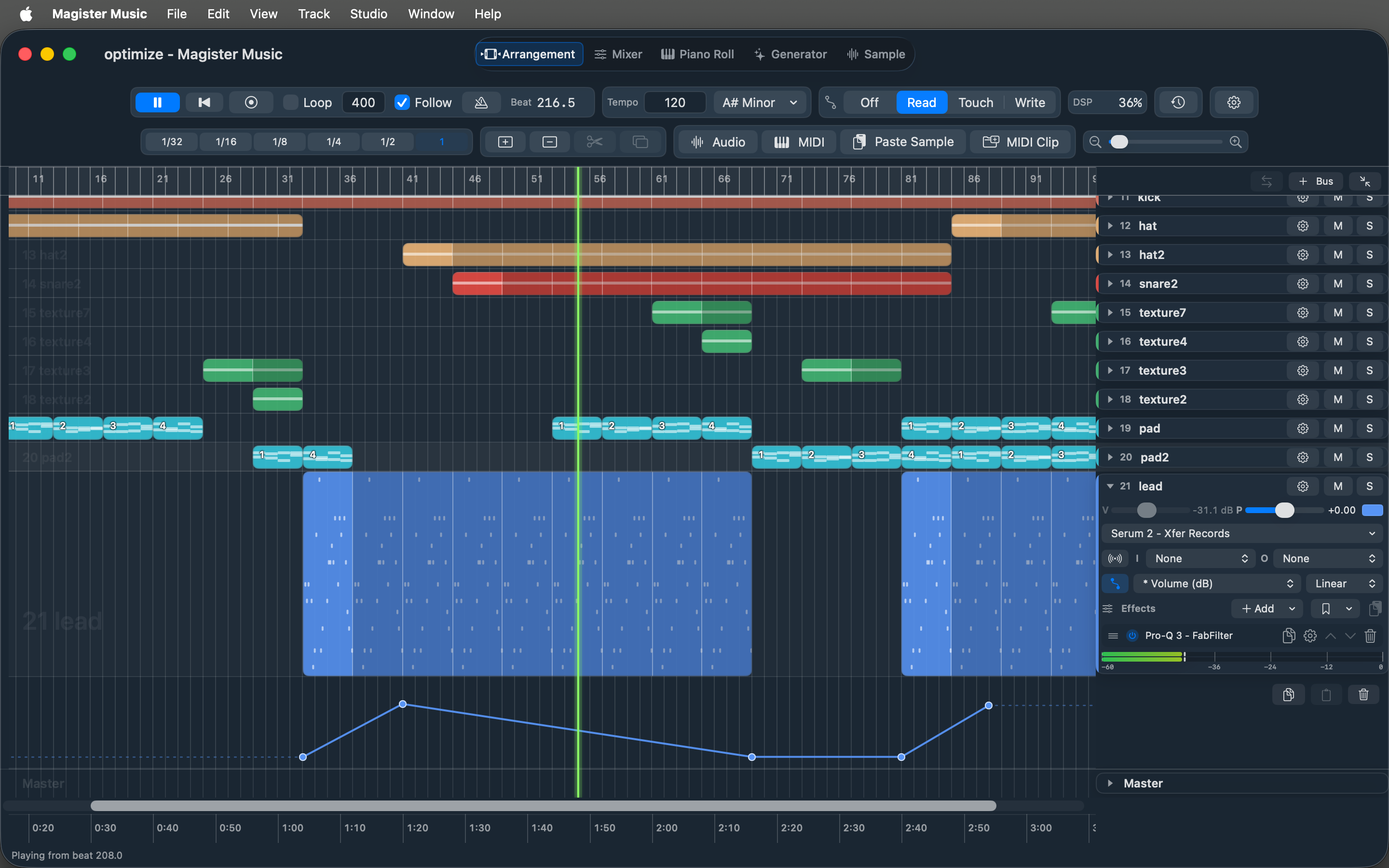Click the Paste Sample button
Screen dimensions: 1389x868
tap(903, 142)
